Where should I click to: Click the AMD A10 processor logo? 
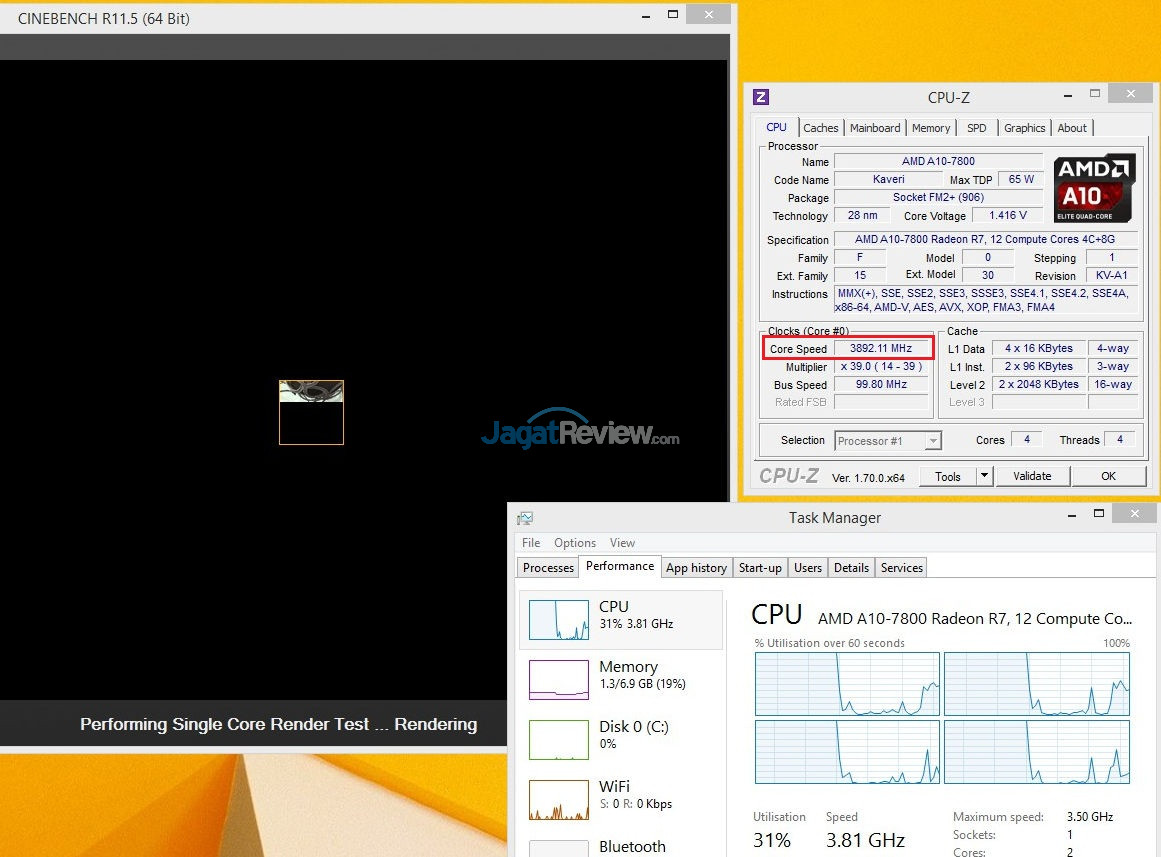[1094, 187]
